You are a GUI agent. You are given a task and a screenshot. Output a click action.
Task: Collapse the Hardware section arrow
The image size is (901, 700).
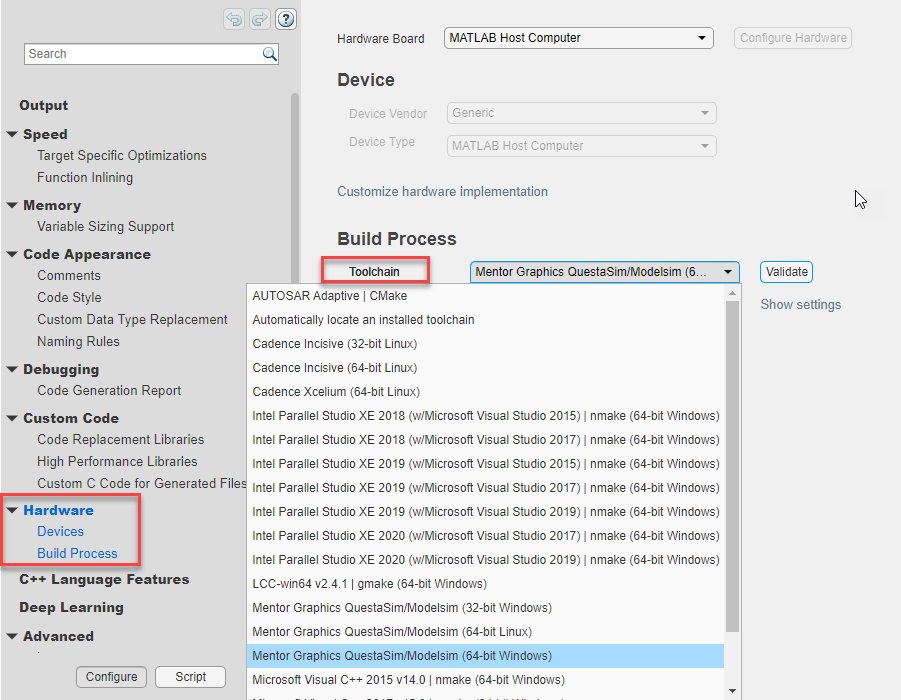click(12, 510)
